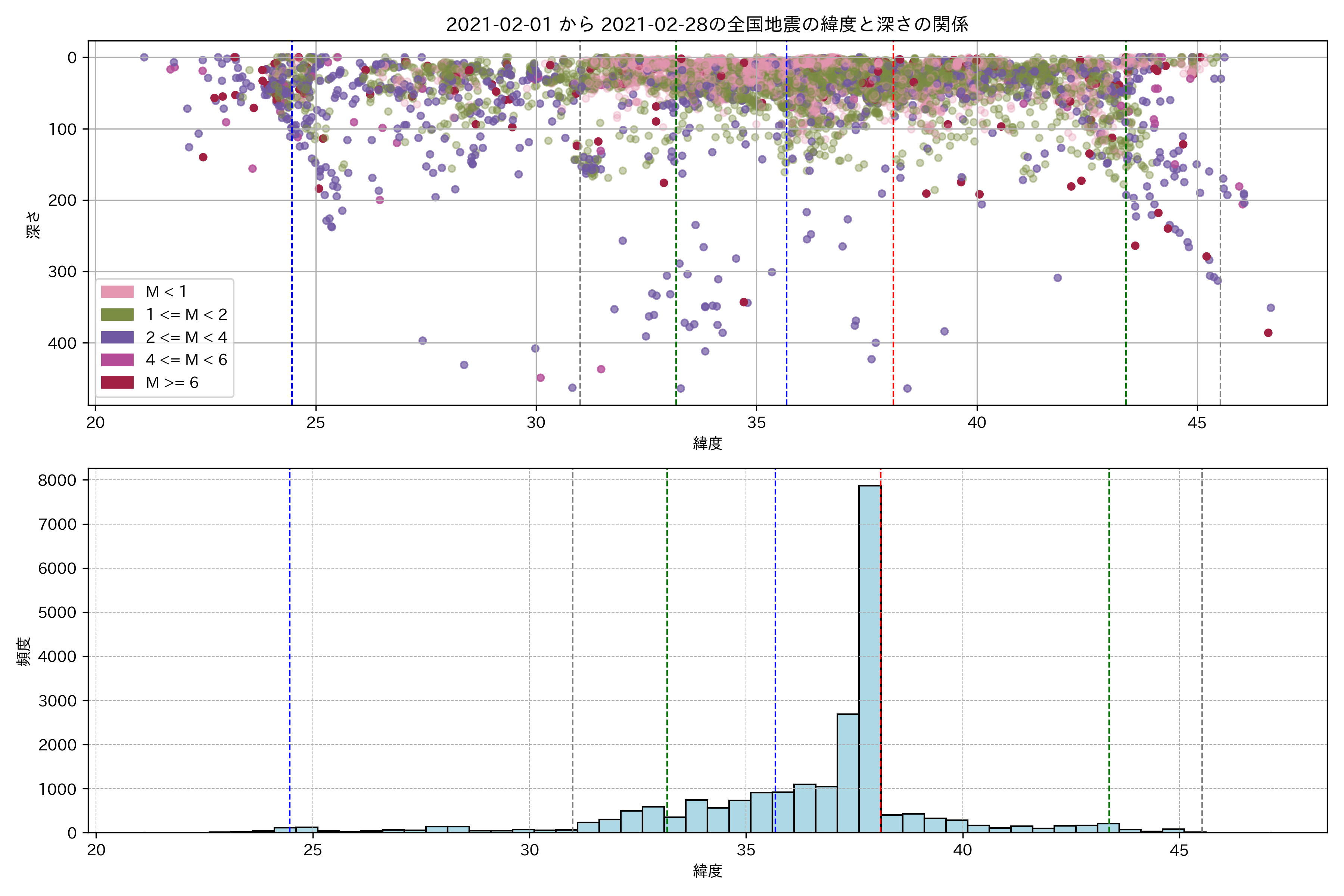Click the 8000 tick label on histogram
This screenshot has height=896, width=1344.
(57, 480)
